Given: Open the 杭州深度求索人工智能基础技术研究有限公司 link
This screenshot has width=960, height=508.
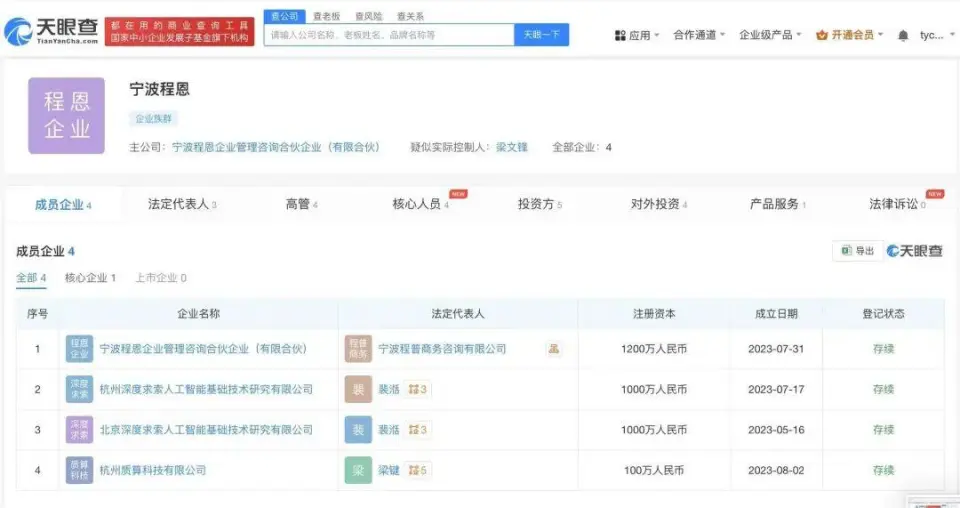Looking at the screenshot, I should tap(206, 389).
